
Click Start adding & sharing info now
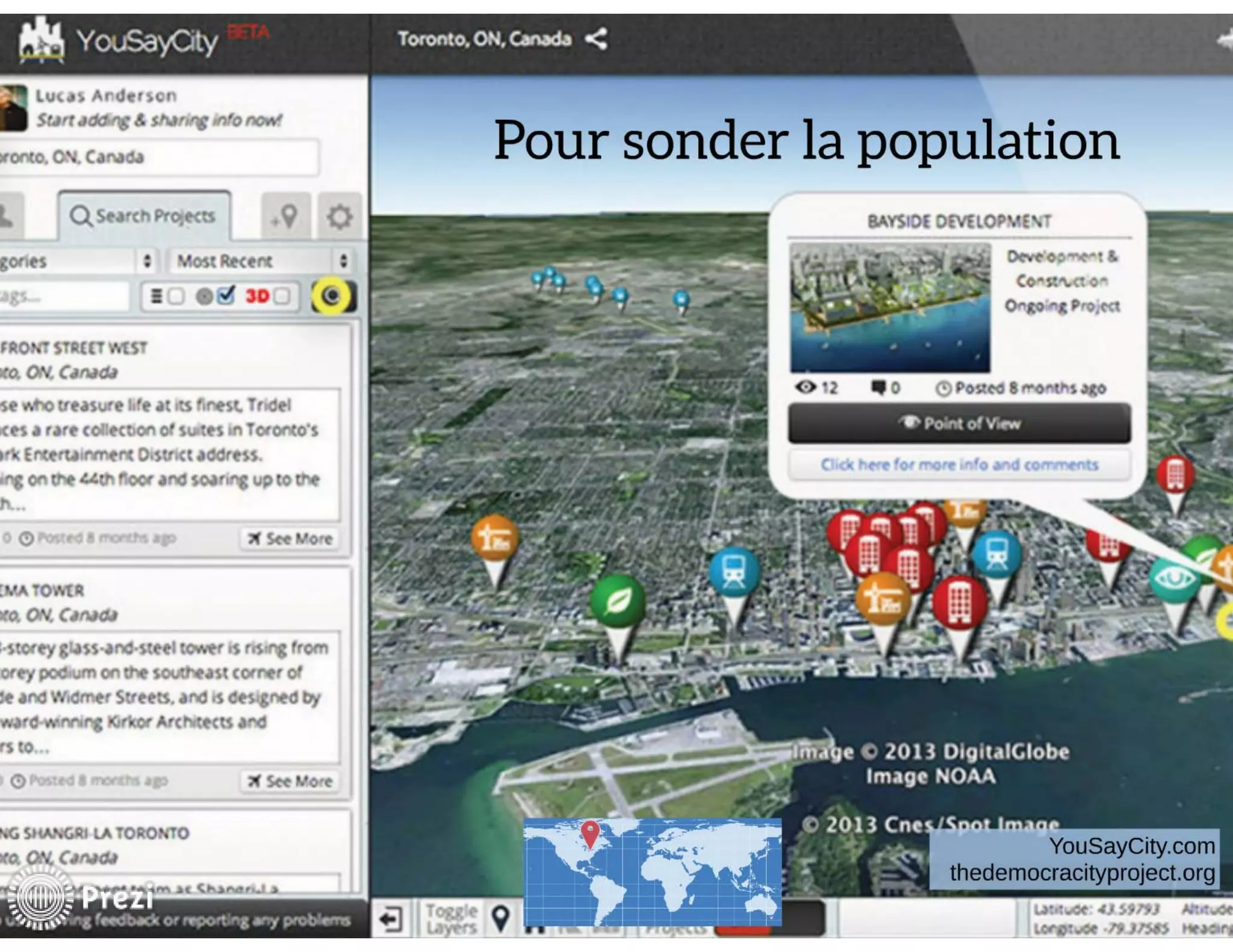159,120
